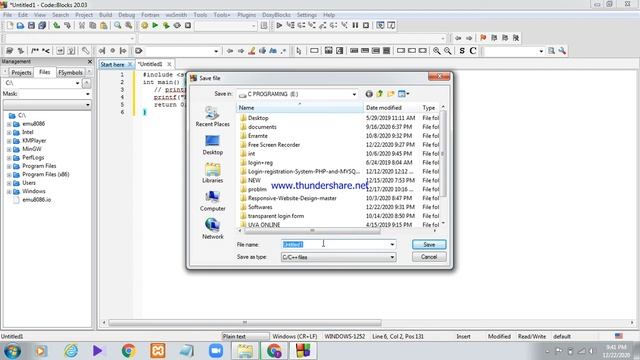Click the Abort build icon
640x360 pixels.
pyautogui.click(x=188, y=26)
